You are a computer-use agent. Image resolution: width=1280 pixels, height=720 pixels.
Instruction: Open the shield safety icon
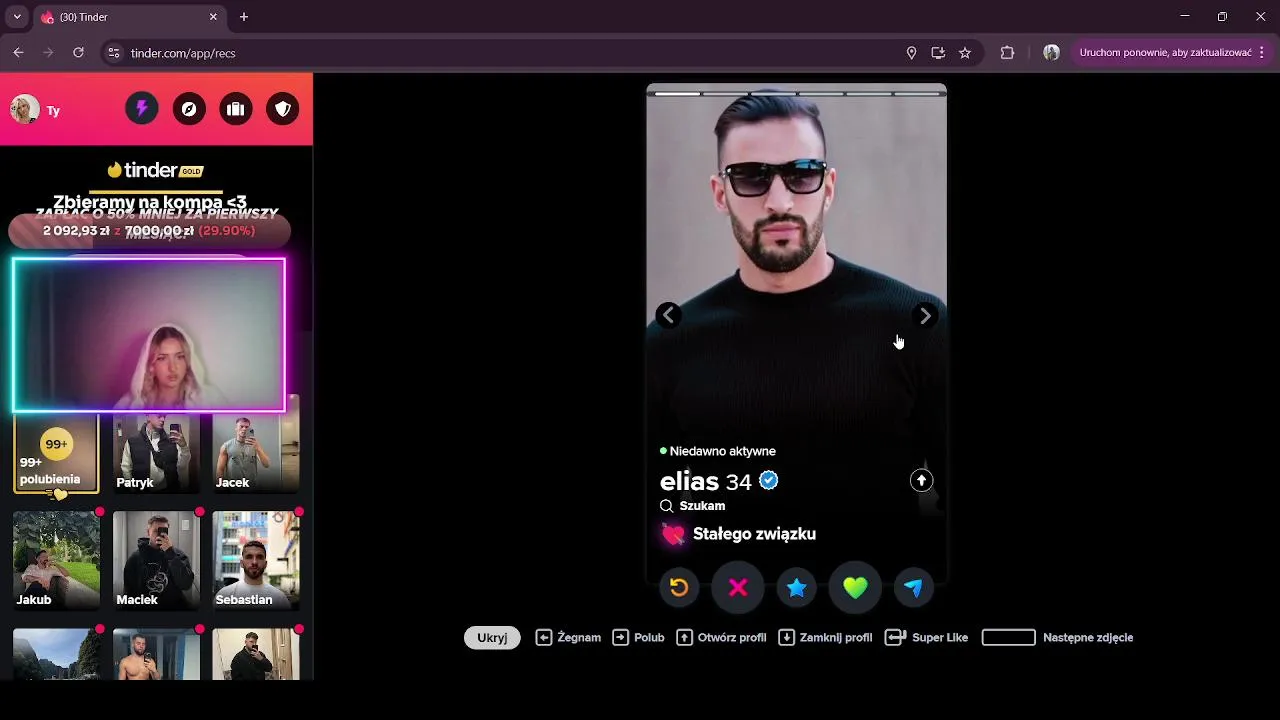283,109
